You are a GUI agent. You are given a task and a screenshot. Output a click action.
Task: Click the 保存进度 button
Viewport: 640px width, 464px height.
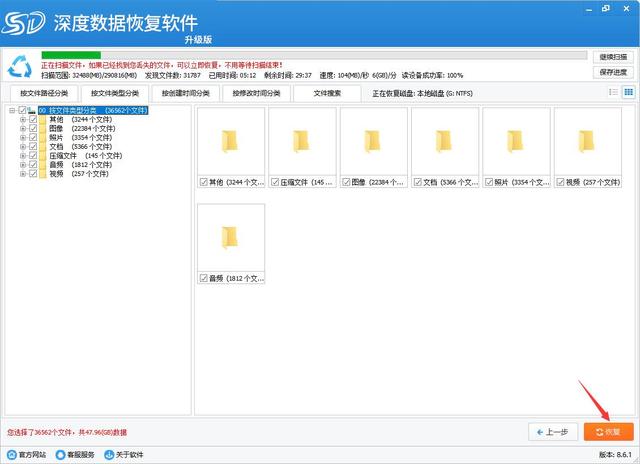[613, 72]
